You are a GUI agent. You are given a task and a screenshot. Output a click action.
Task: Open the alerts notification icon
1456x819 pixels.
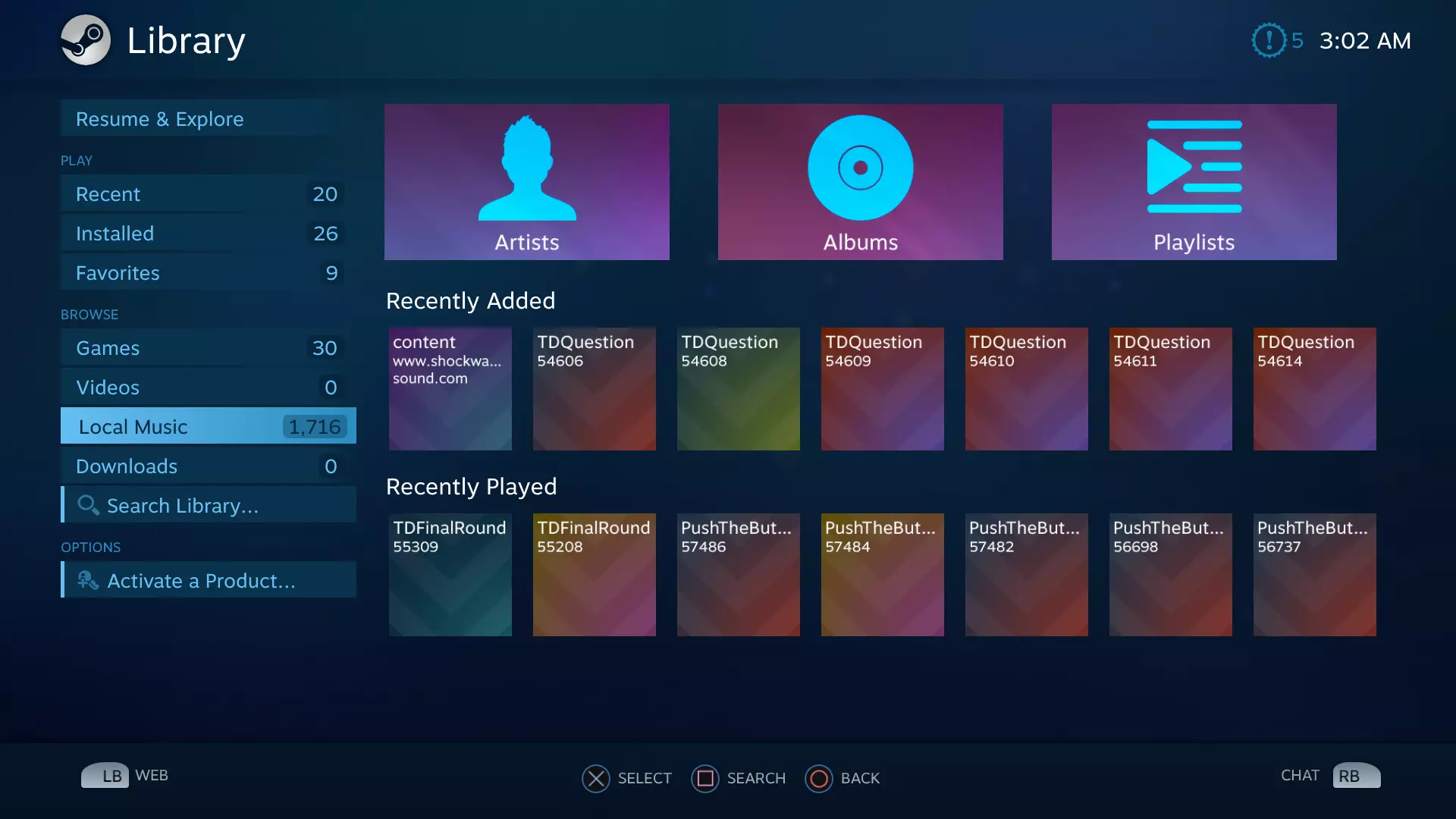coord(1269,40)
